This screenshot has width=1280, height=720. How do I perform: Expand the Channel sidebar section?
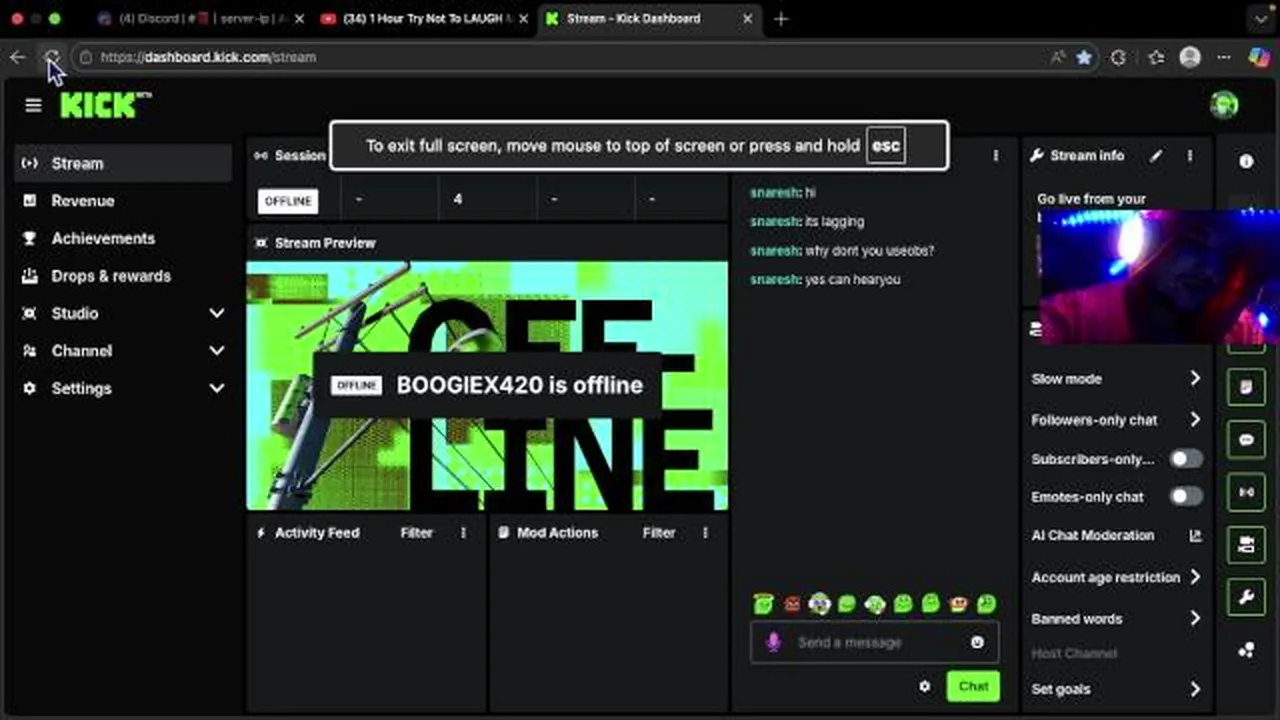point(217,351)
